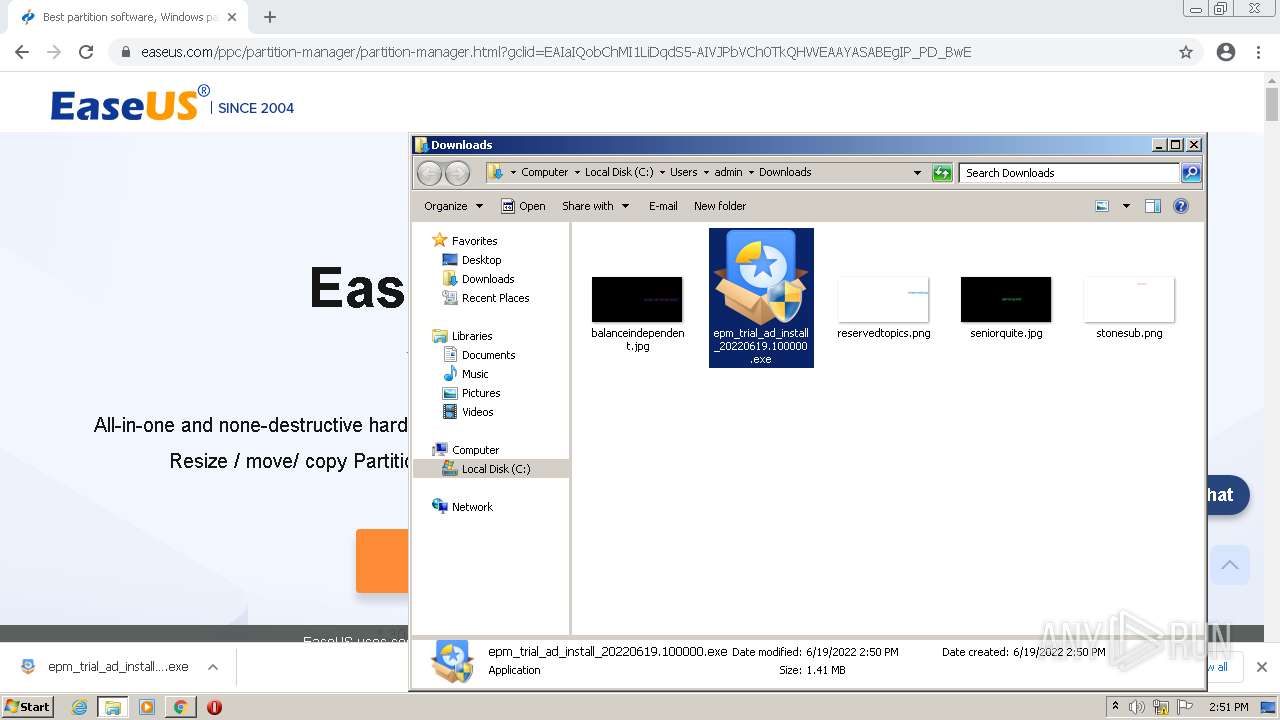The height and width of the screenshot is (720, 1280).
Task: Open chat bubble on EaseUS page
Action: (x=1227, y=495)
